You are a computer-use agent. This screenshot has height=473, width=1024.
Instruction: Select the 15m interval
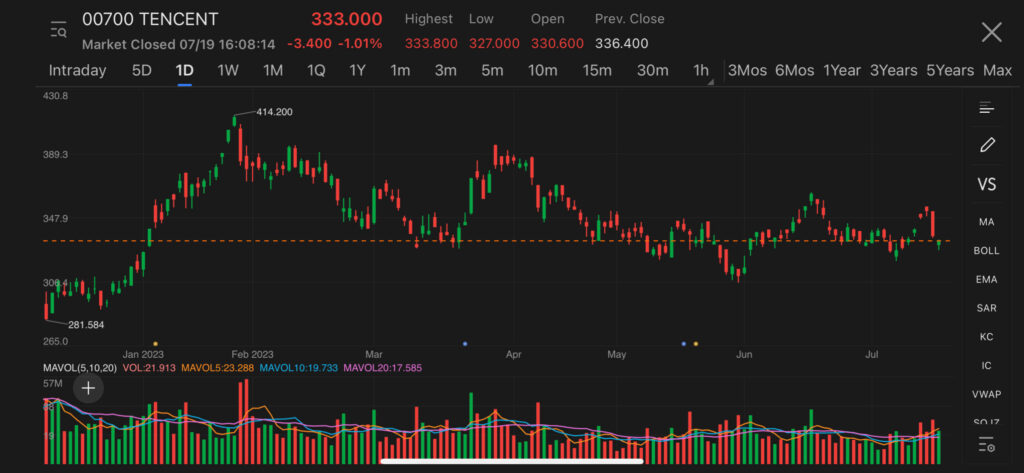(597, 71)
